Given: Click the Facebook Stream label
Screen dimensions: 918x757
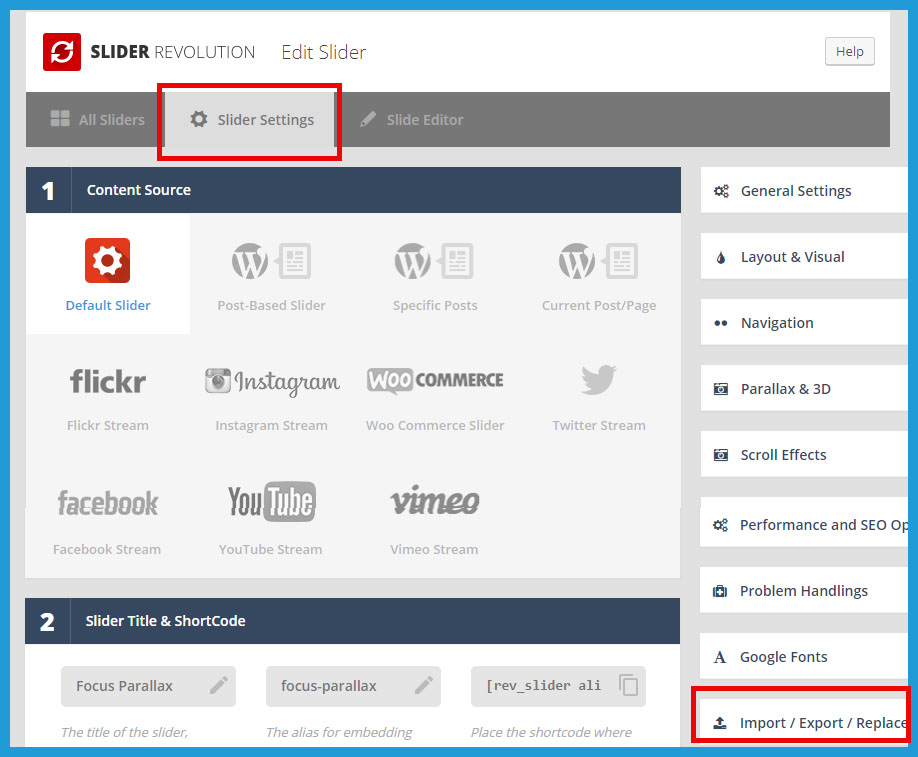Looking at the screenshot, I should (x=107, y=550).
